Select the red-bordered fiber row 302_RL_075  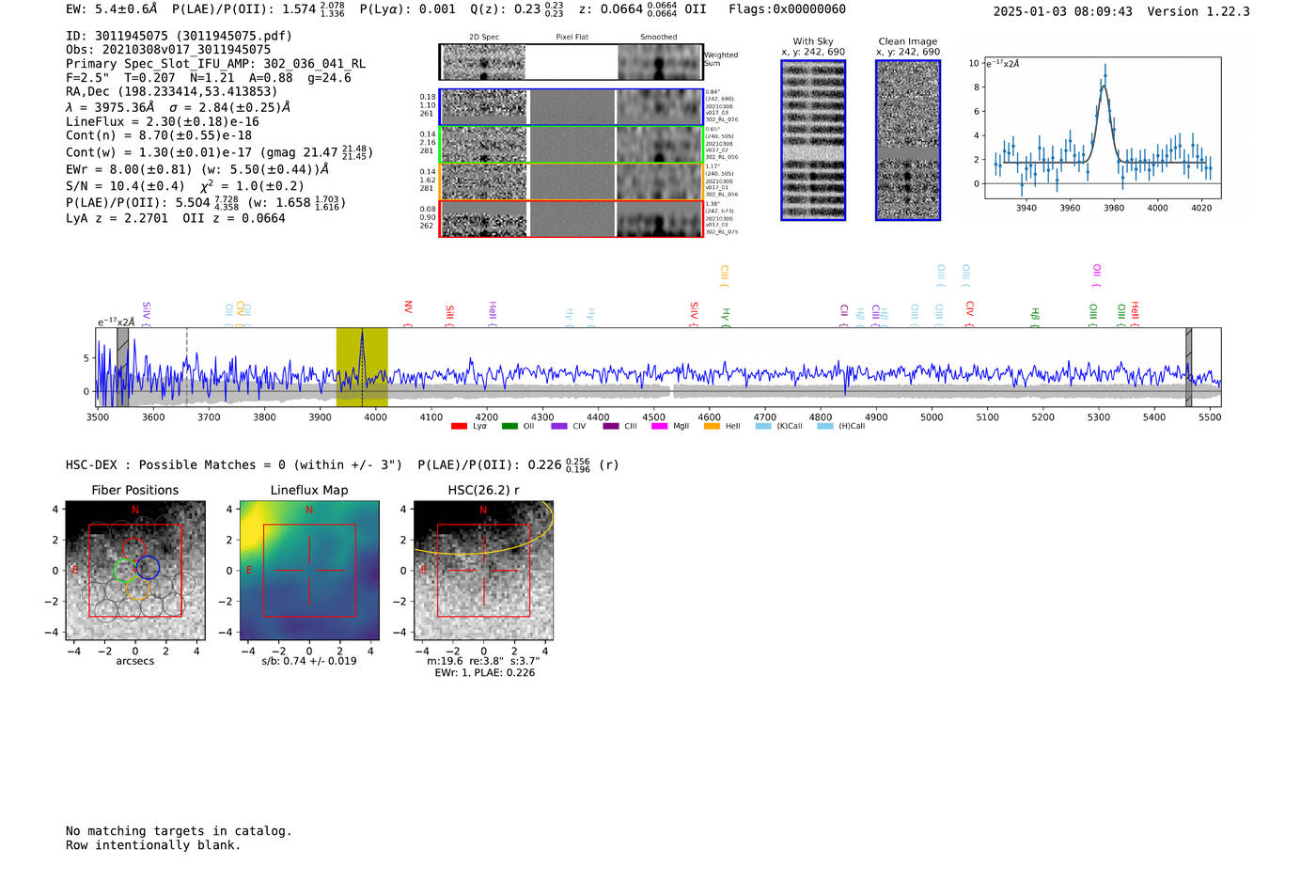572,218
